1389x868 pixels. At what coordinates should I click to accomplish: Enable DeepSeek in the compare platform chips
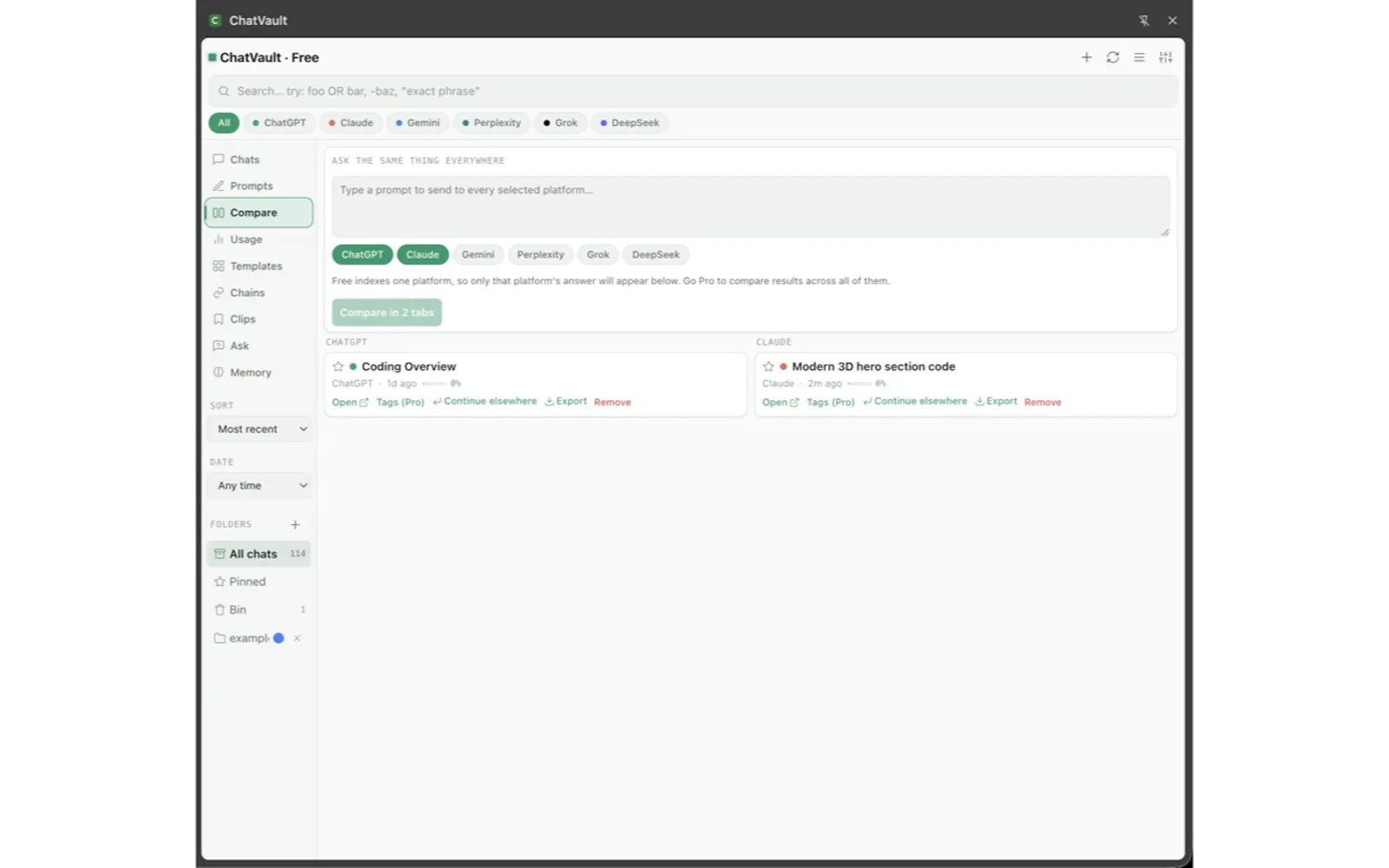click(x=656, y=254)
